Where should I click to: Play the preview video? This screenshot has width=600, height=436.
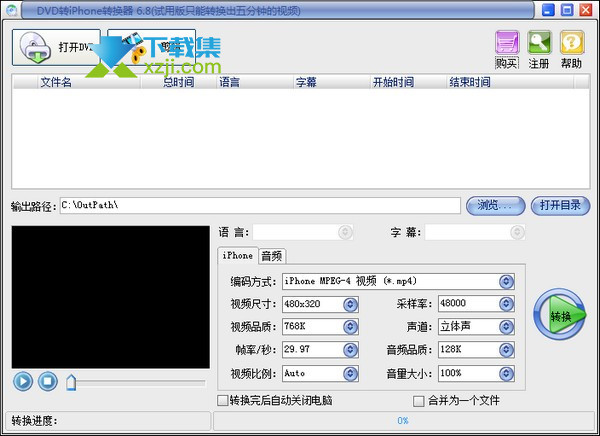[23, 381]
